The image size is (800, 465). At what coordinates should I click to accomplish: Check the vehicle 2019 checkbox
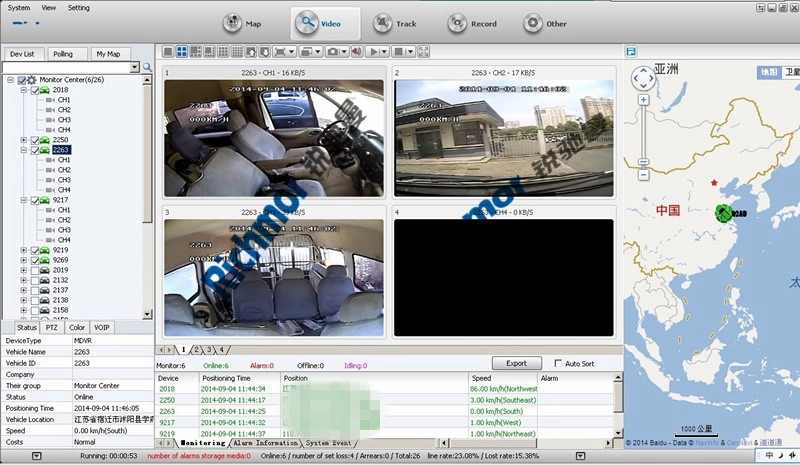click(35, 271)
